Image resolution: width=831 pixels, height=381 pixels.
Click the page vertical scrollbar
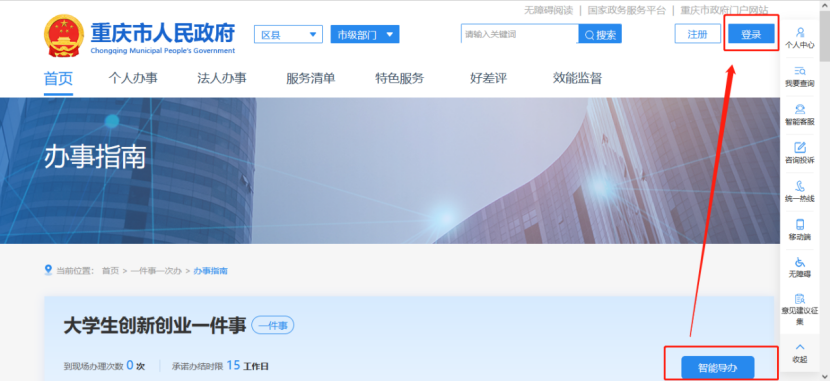click(x=825, y=191)
